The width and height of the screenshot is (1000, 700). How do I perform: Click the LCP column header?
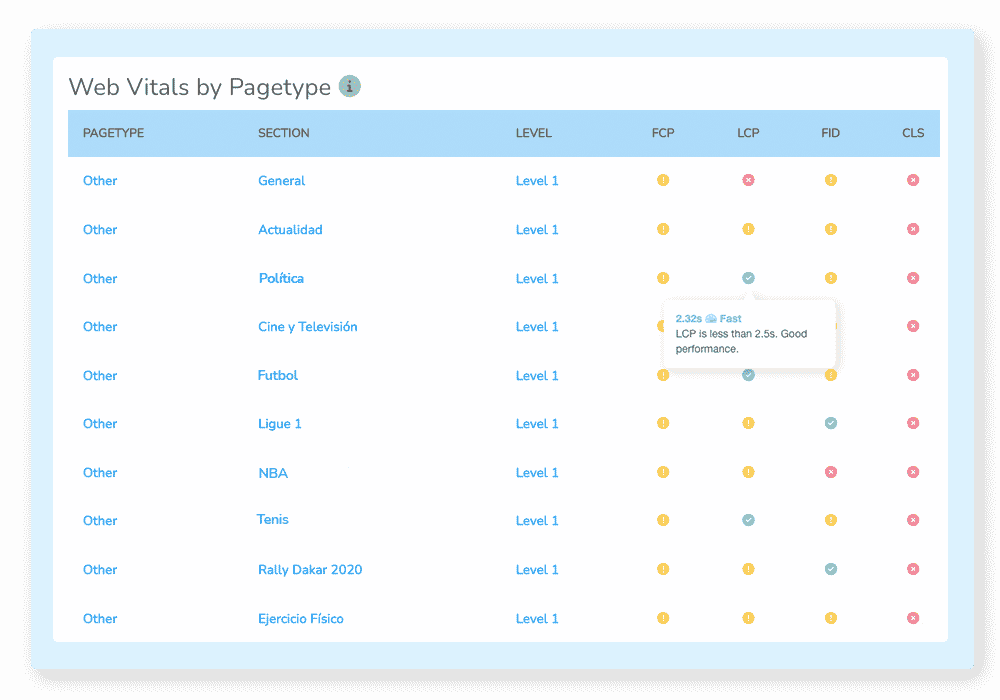click(x=748, y=133)
